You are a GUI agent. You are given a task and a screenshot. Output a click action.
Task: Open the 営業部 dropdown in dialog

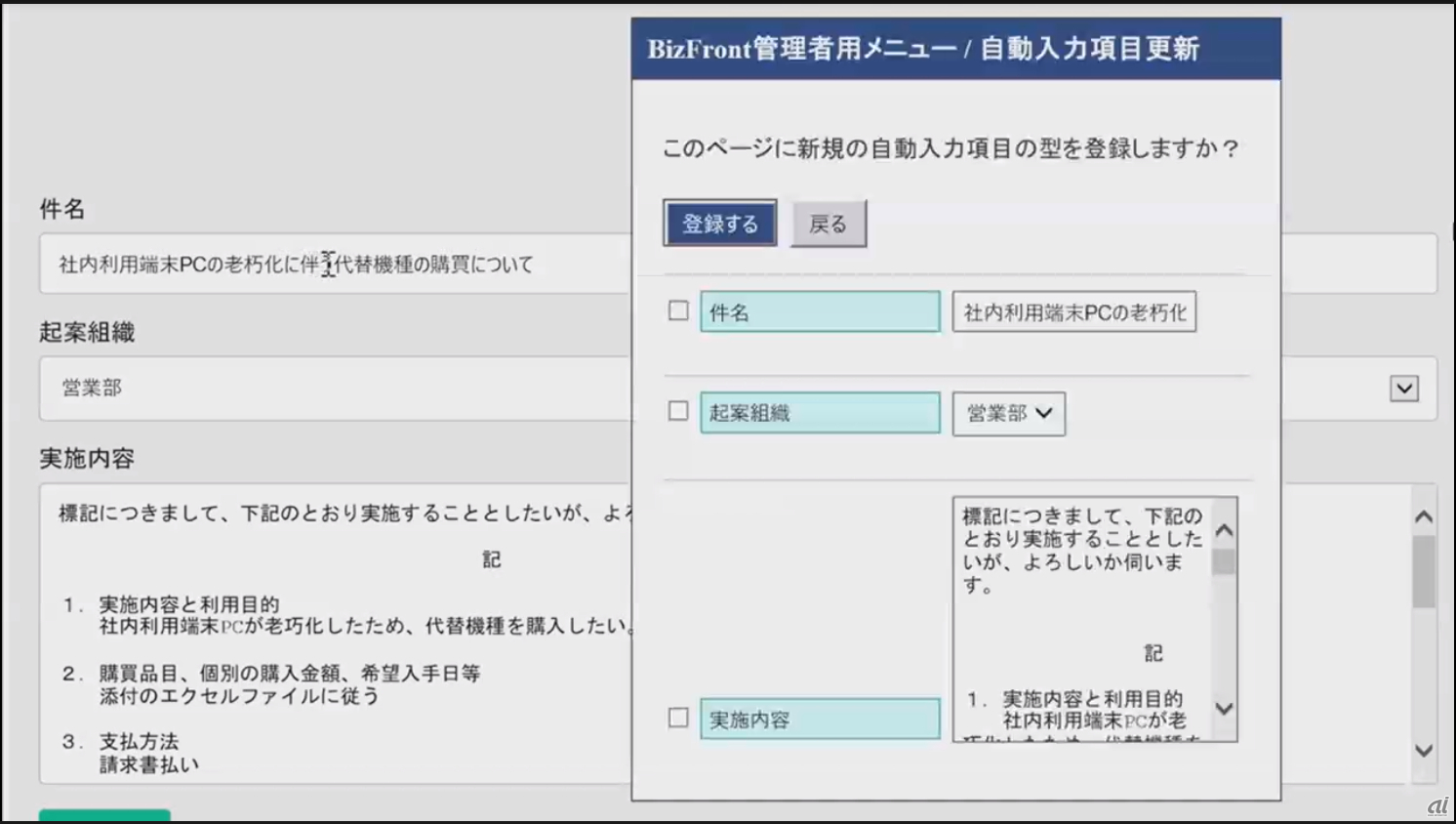1009,413
